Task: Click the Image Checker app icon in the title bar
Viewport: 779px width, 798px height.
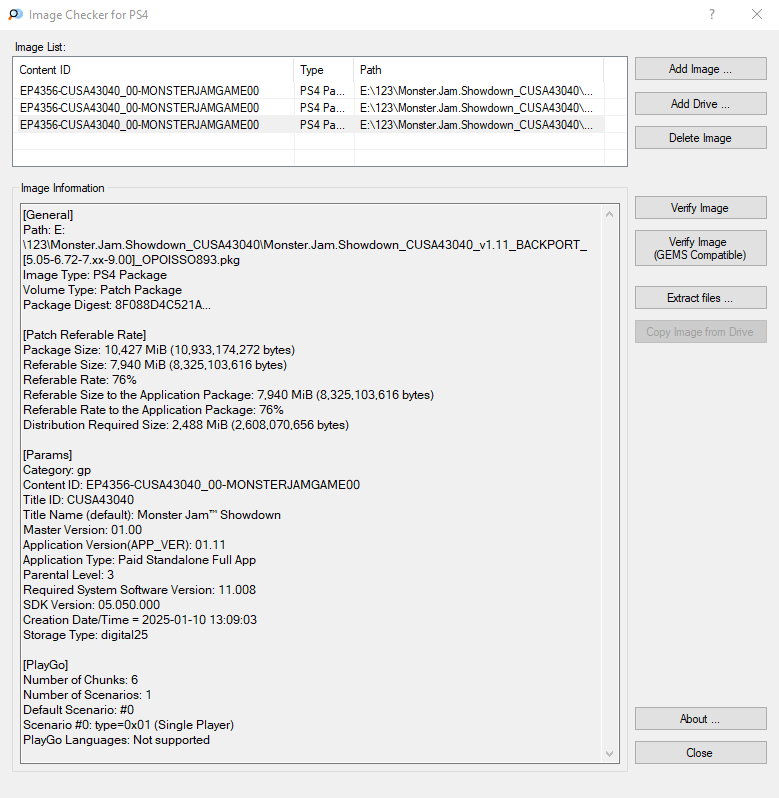Action: (15, 14)
